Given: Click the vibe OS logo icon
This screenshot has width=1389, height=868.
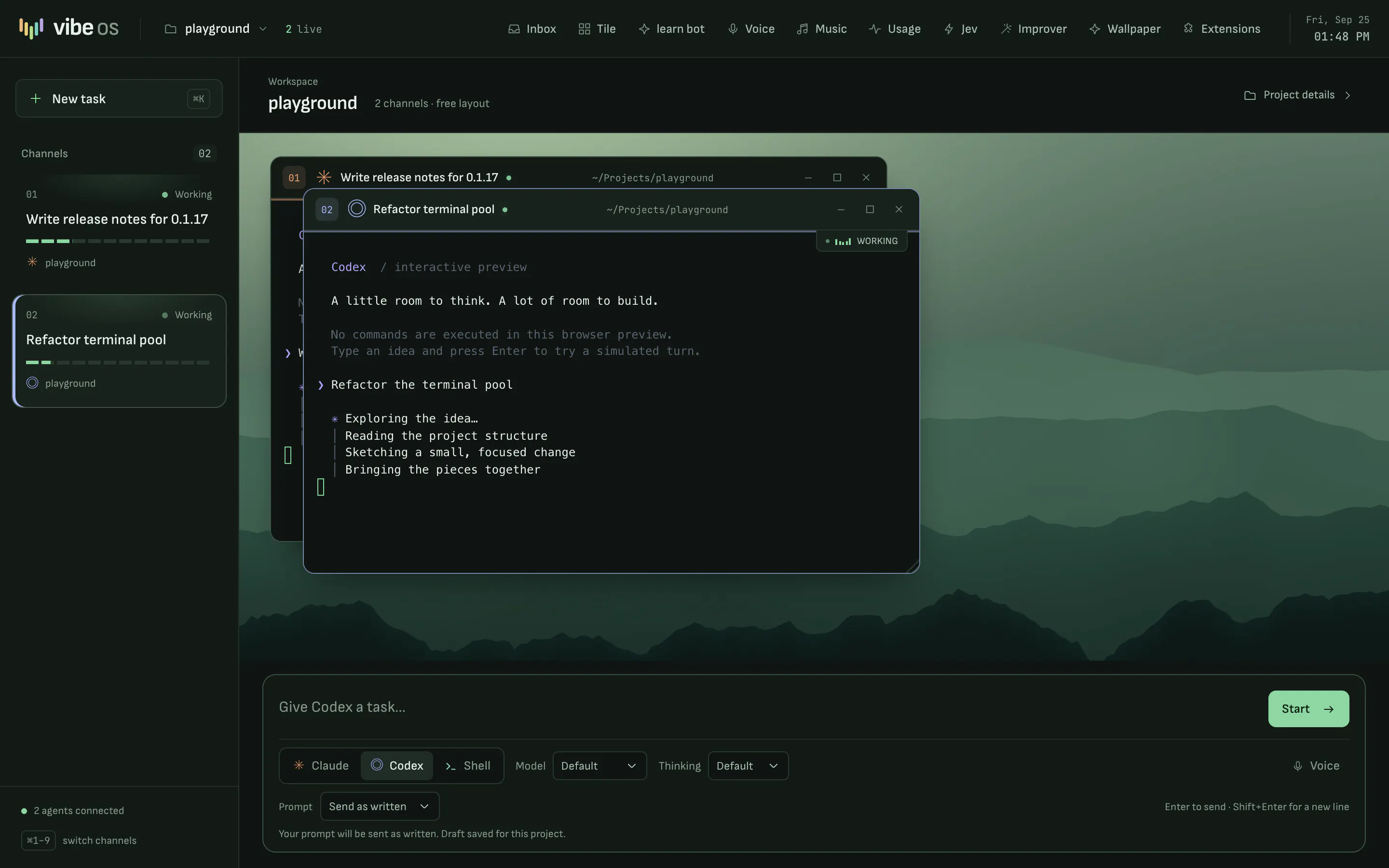Looking at the screenshot, I should pyautogui.click(x=31, y=28).
